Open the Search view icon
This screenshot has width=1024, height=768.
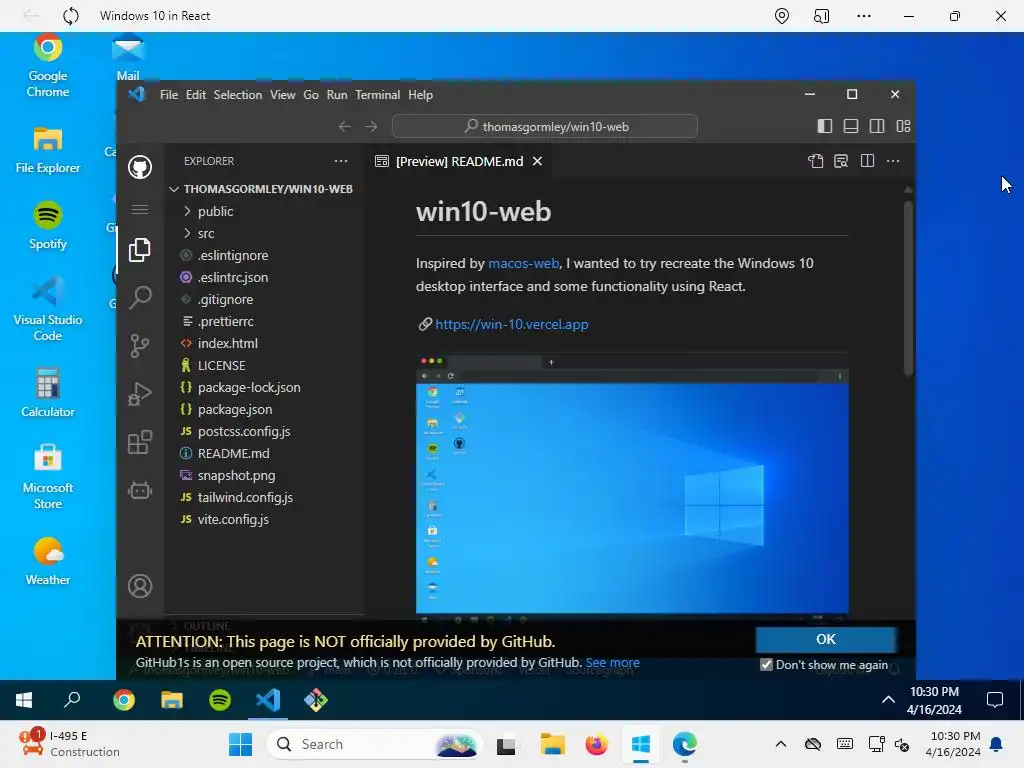tap(140, 298)
